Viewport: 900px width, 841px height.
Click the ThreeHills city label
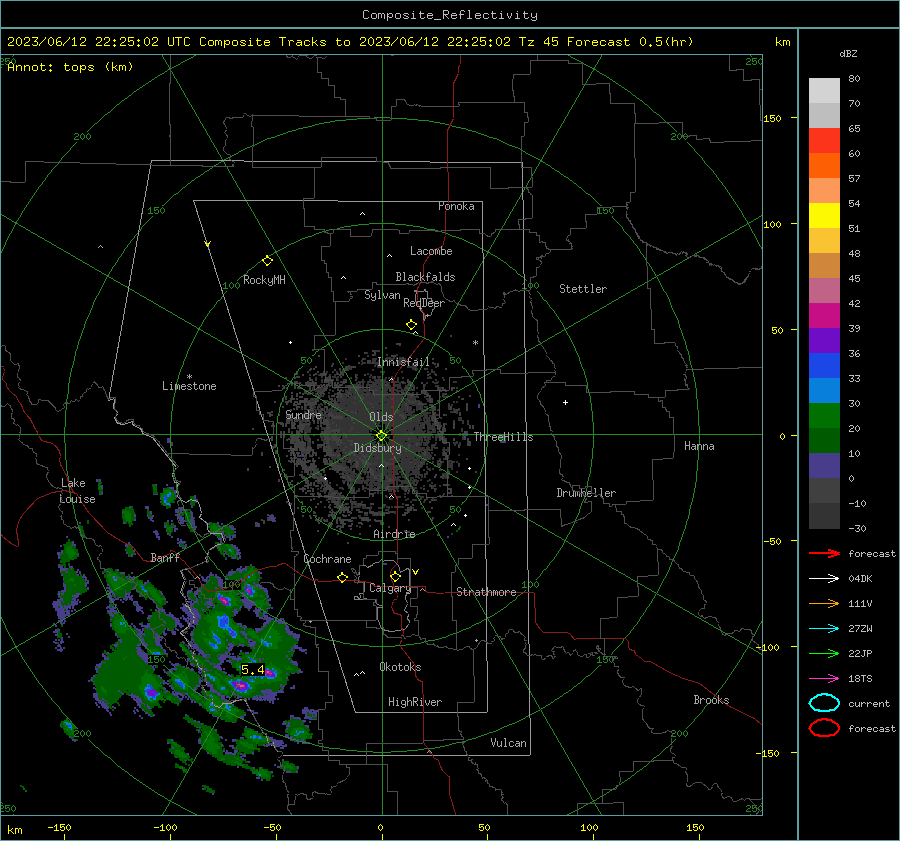click(503, 437)
